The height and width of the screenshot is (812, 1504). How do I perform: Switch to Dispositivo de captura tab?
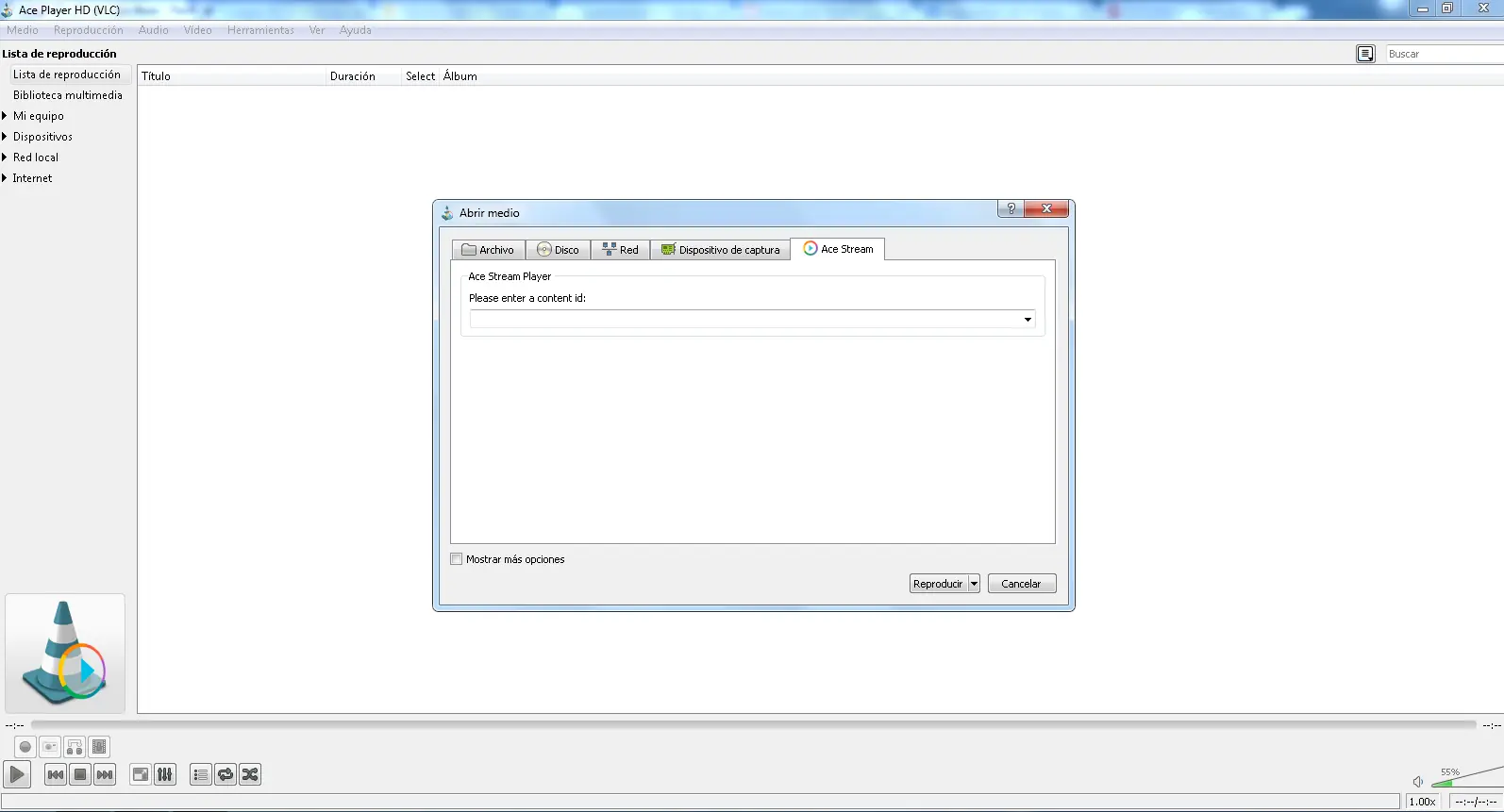720,250
